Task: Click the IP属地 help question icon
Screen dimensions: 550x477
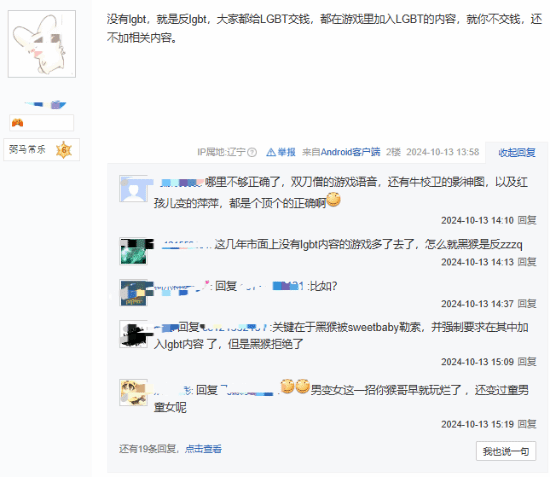Action: pyautogui.click(x=252, y=152)
